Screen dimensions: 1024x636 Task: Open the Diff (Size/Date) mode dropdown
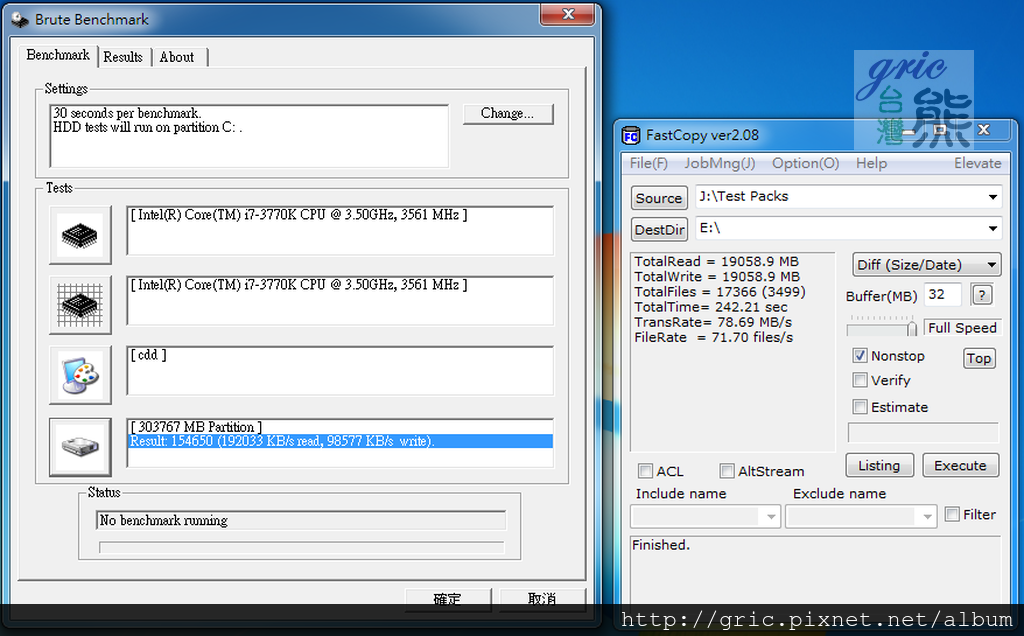(x=926, y=264)
